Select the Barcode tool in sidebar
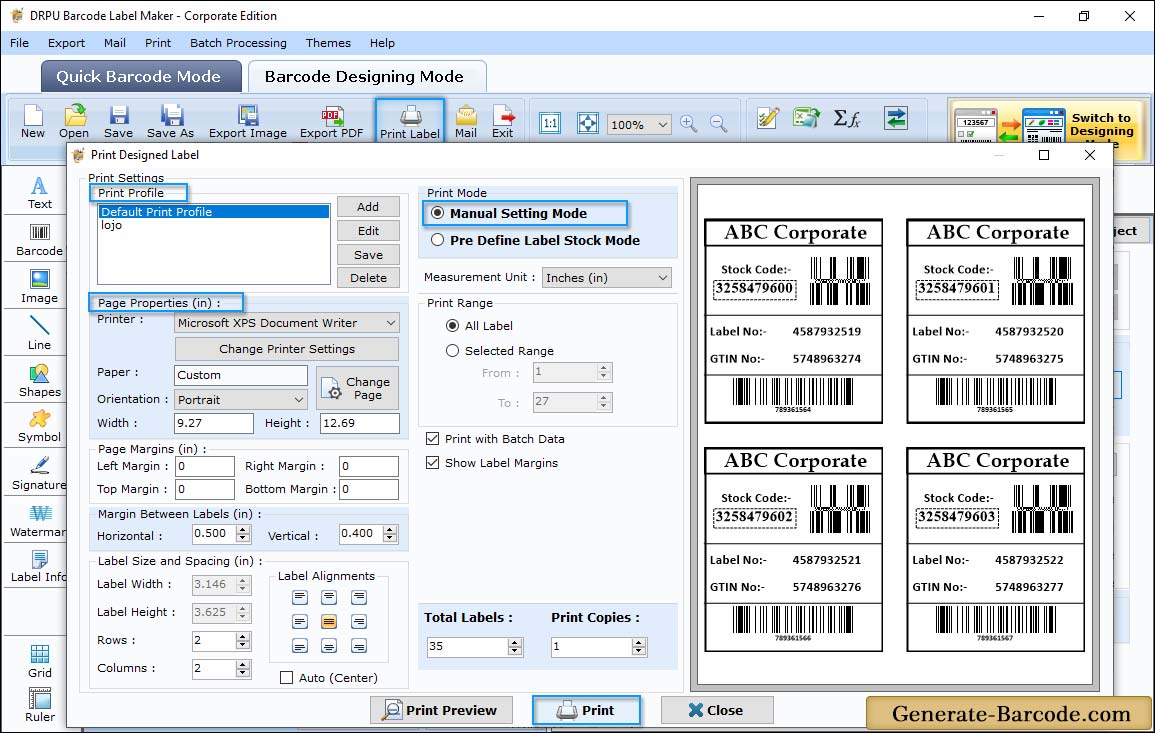The width and height of the screenshot is (1155, 733). [x=40, y=240]
